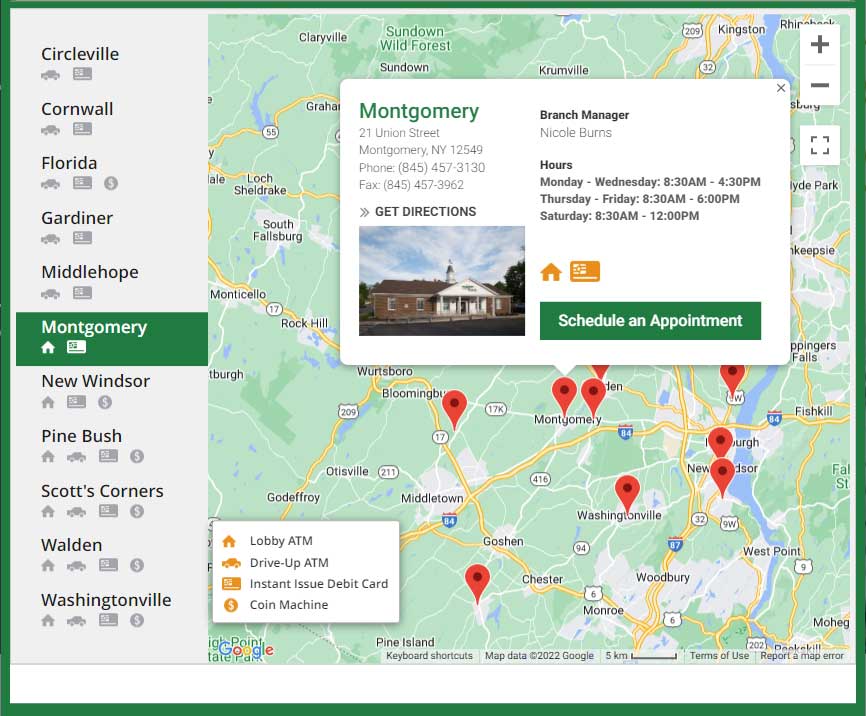Viewport: 866px width, 716px height.
Task: Click Walden coin machine icon
Action: pos(137,565)
